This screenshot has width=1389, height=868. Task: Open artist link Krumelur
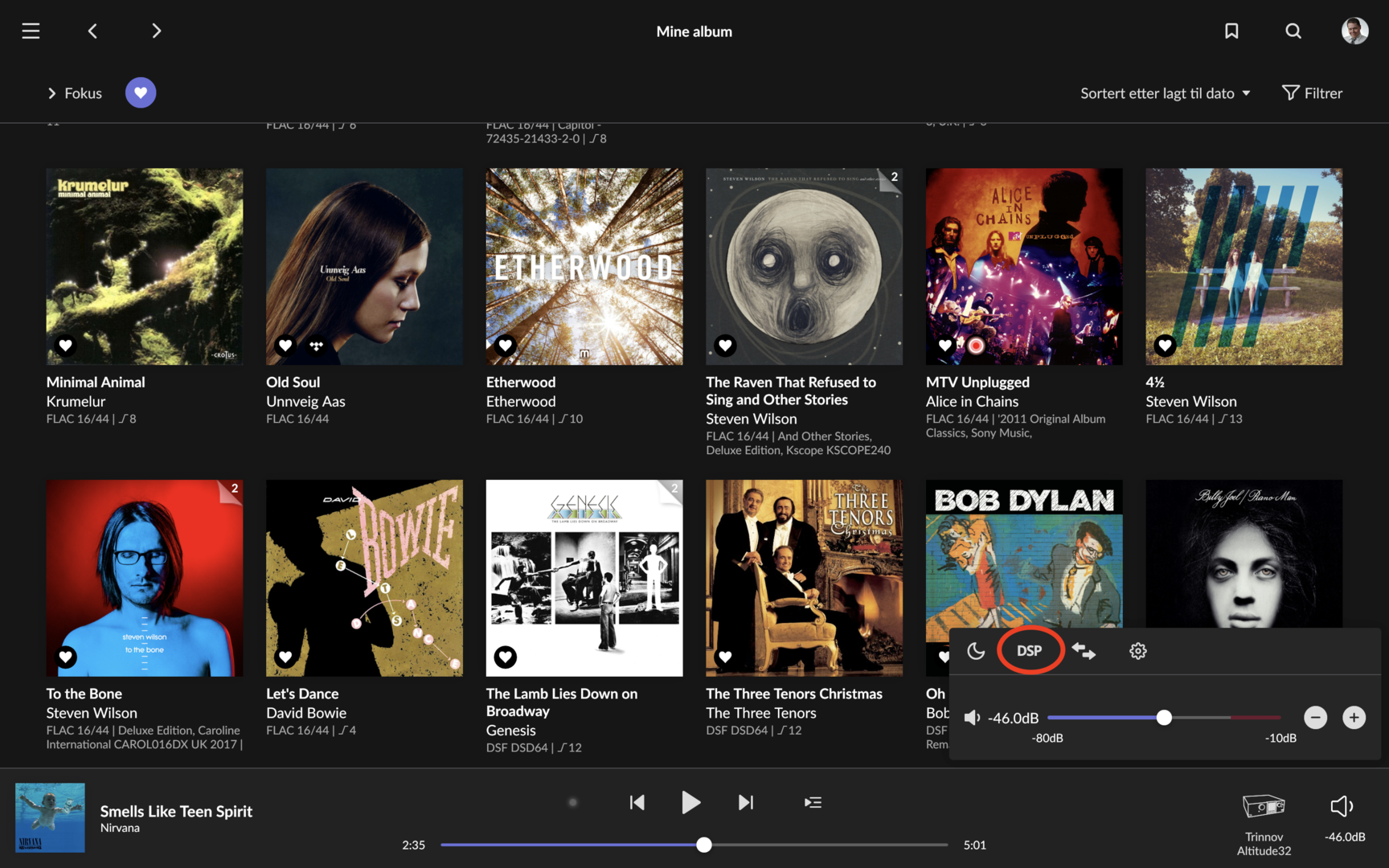click(76, 401)
